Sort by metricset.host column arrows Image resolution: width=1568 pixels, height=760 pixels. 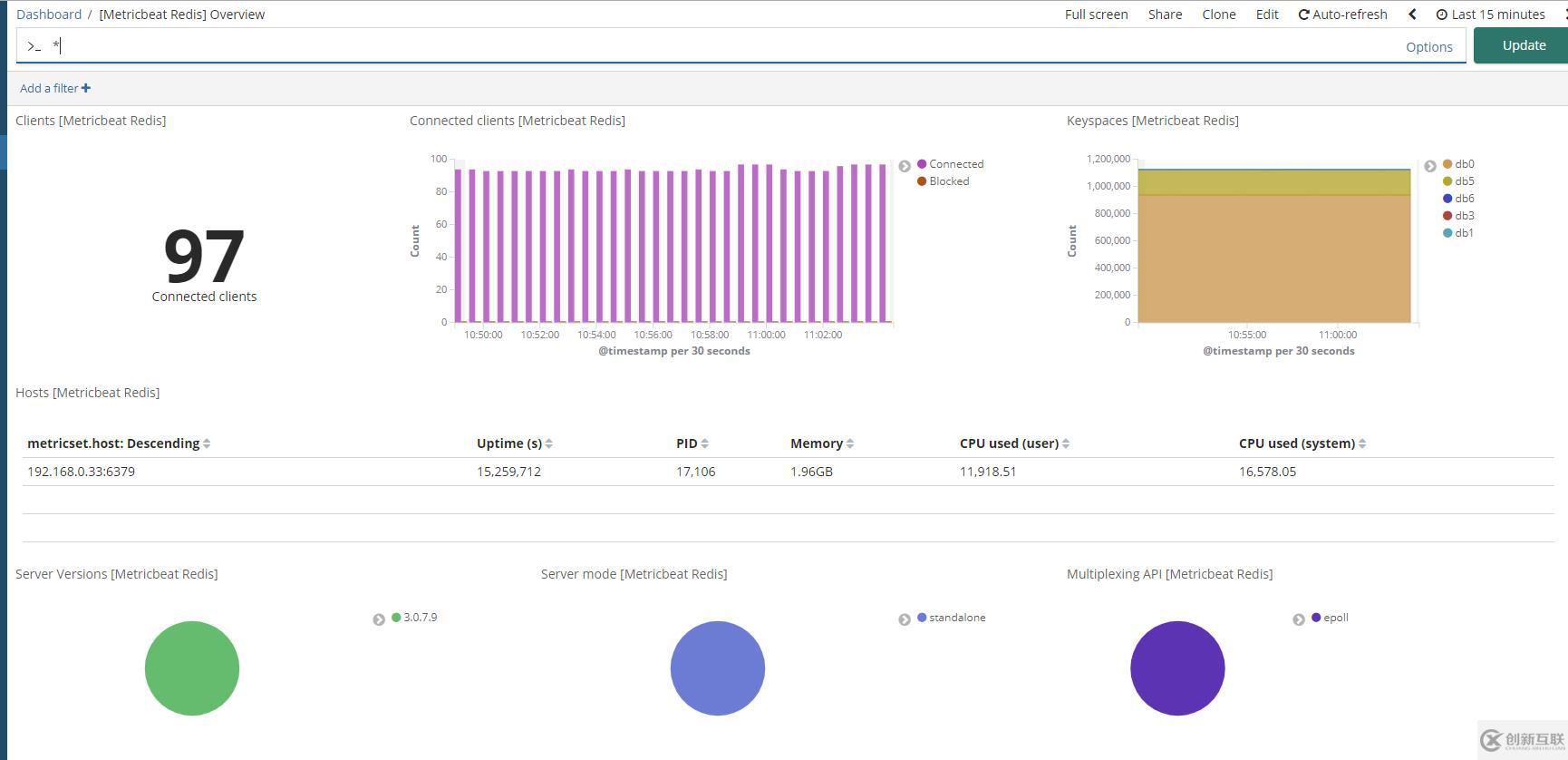207,443
